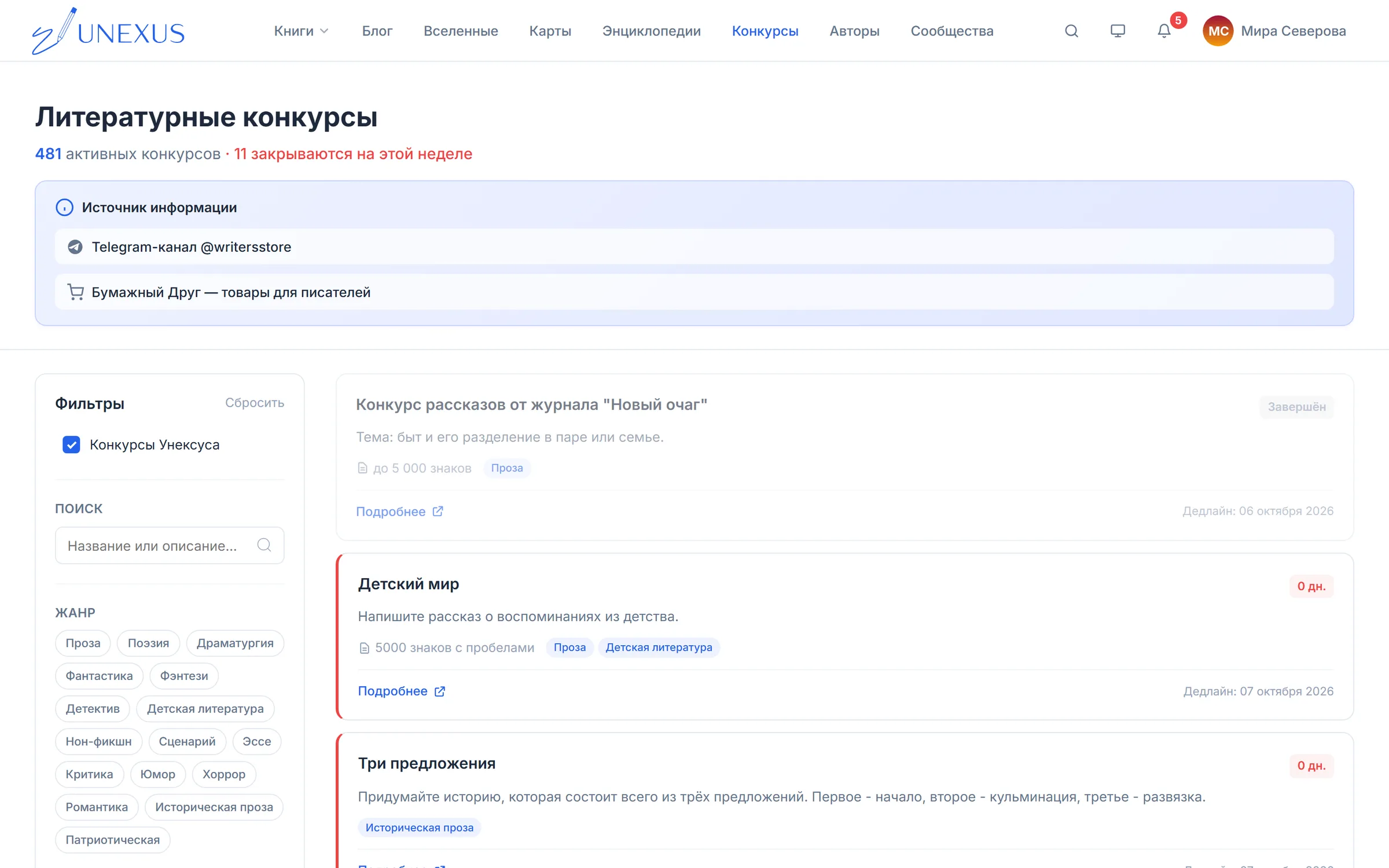1389x868 pixels.
Task: Toggle the Проза genre filter chip
Action: (83, 643)
